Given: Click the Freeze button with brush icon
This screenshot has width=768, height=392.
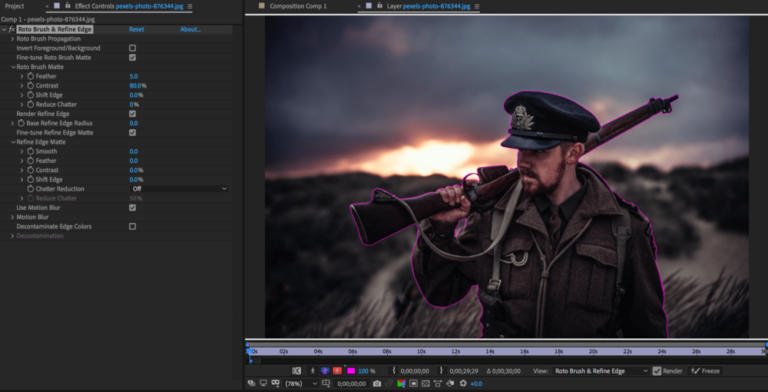Looking at the screenshot, I should point(705,371).
